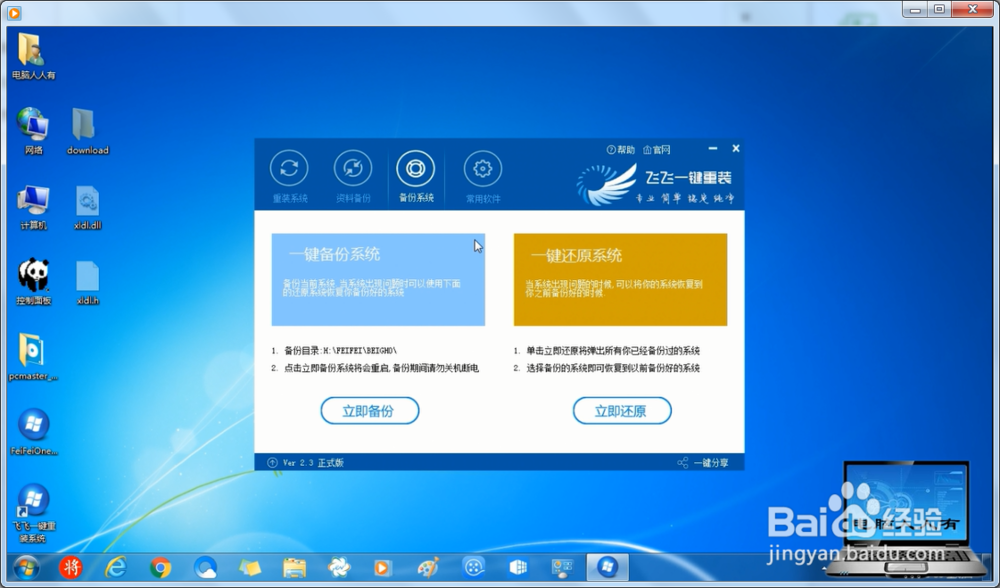The height and width of the screenshot is (588, 1000).
Task: Open the sticky notes taskbar icon
Action: point(250,567)
